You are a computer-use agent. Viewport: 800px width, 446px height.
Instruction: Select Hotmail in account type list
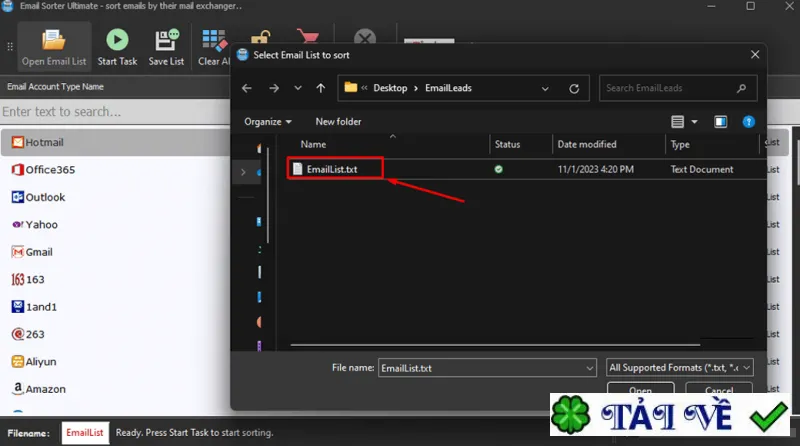pyautogui.click(x=115, y=142)
